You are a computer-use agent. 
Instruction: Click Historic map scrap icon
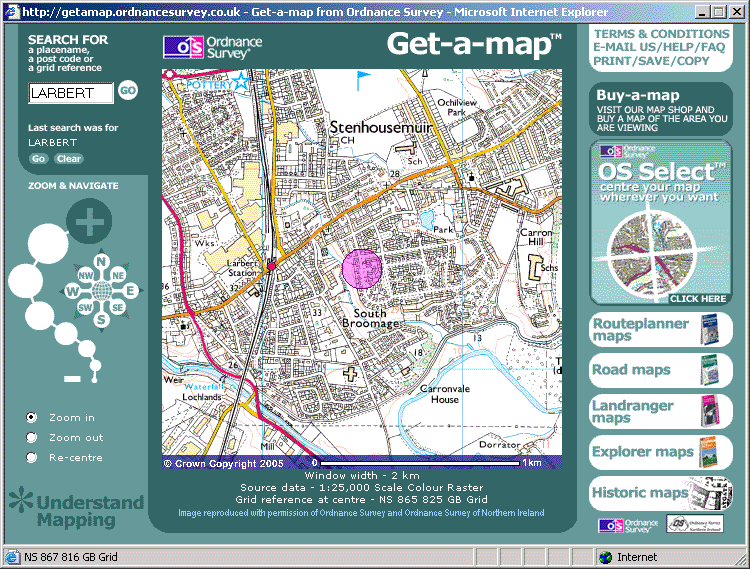(x=711, y=493)
